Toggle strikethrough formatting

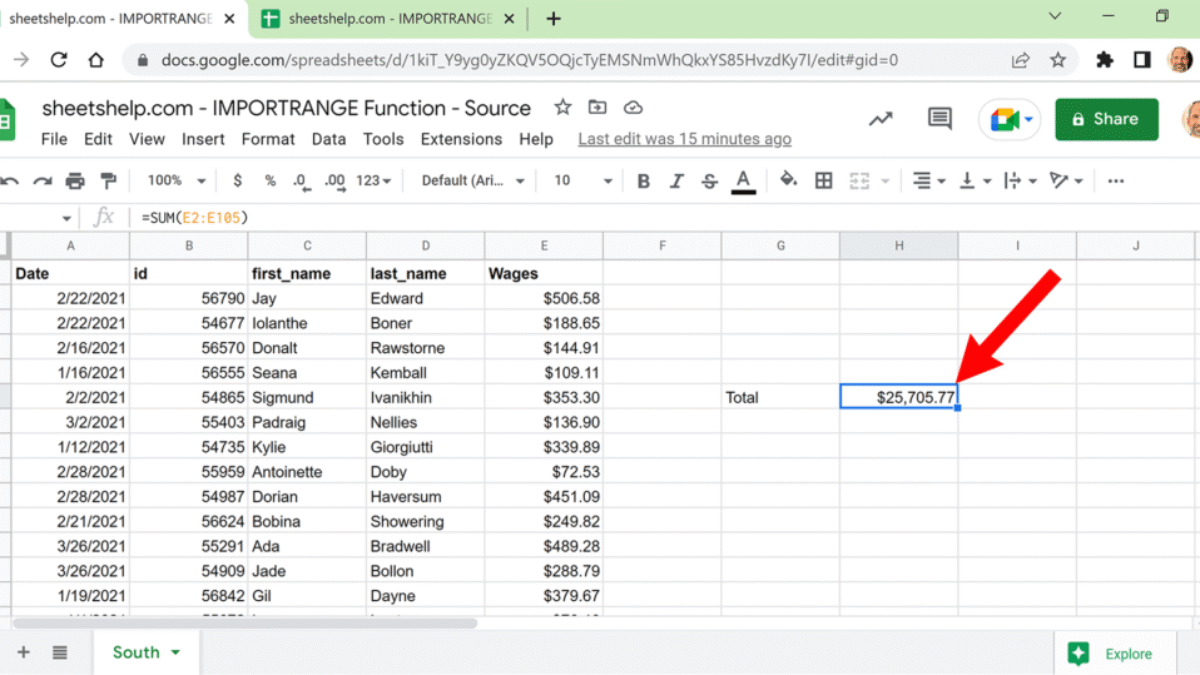click(710, 181)
